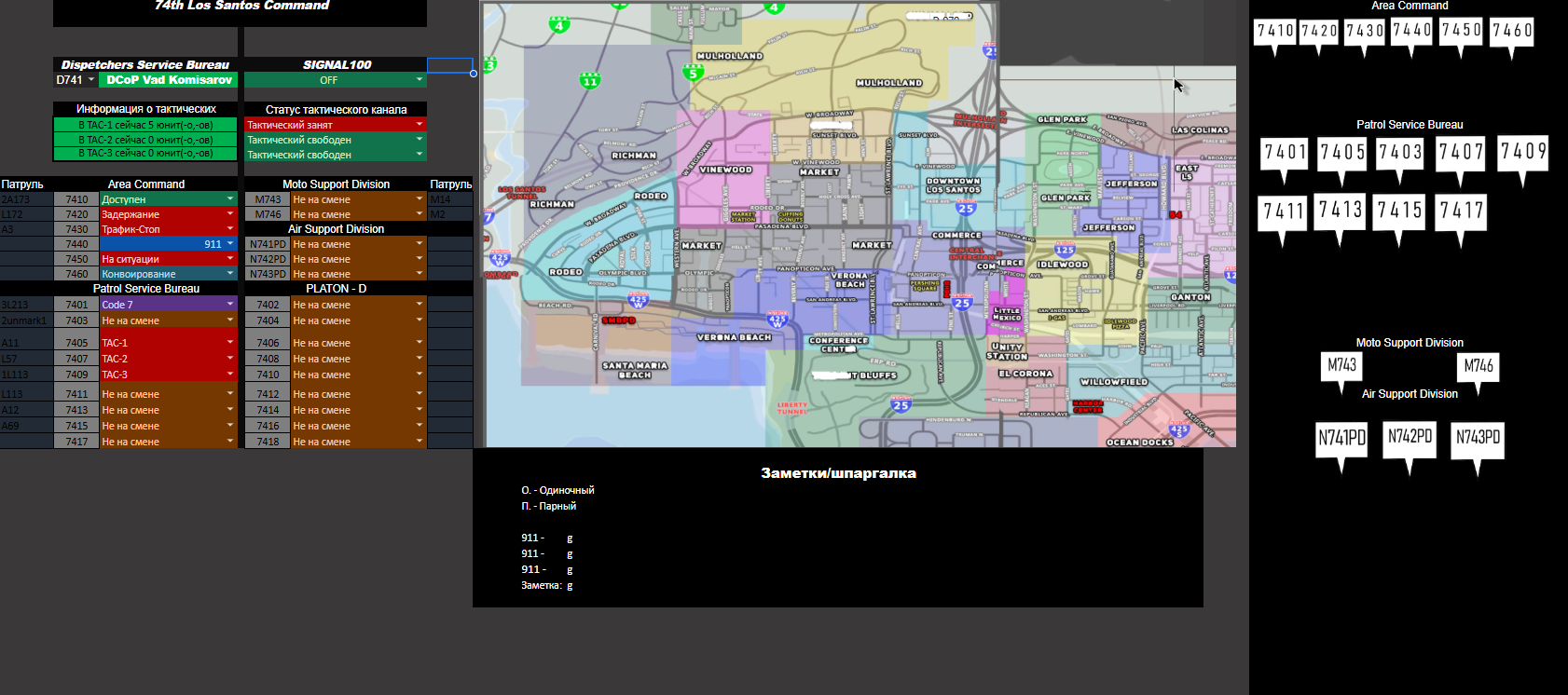
Task: Expand status dropdown for unit 7430 'Трафик-Стоп'
Action: [230, 228]
